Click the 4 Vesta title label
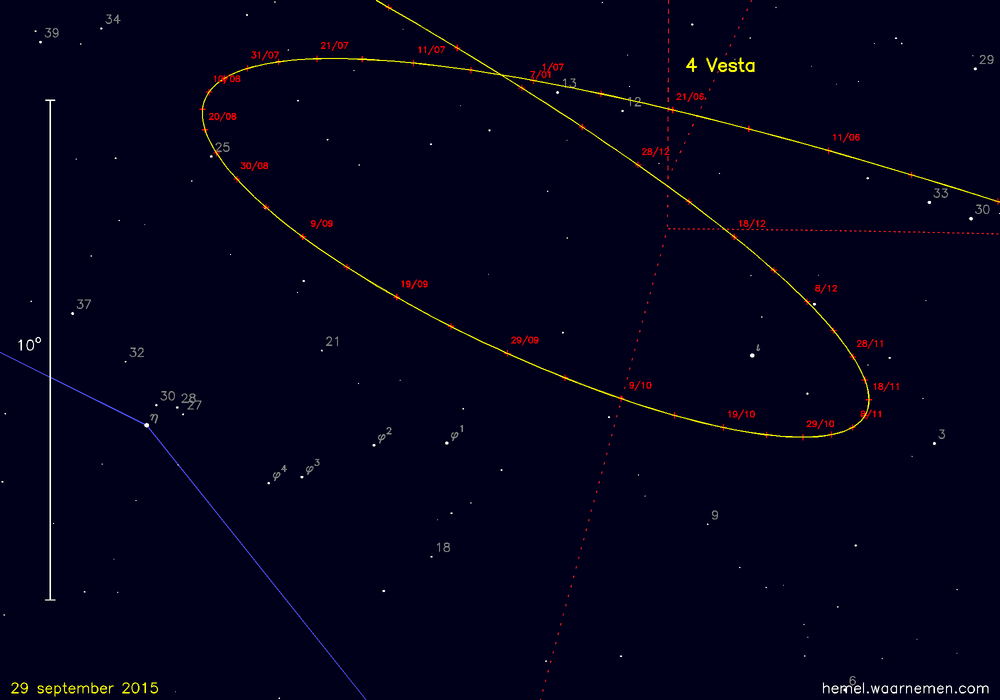The width and height of the screenshot is (1000, 700). coord(720,66)
